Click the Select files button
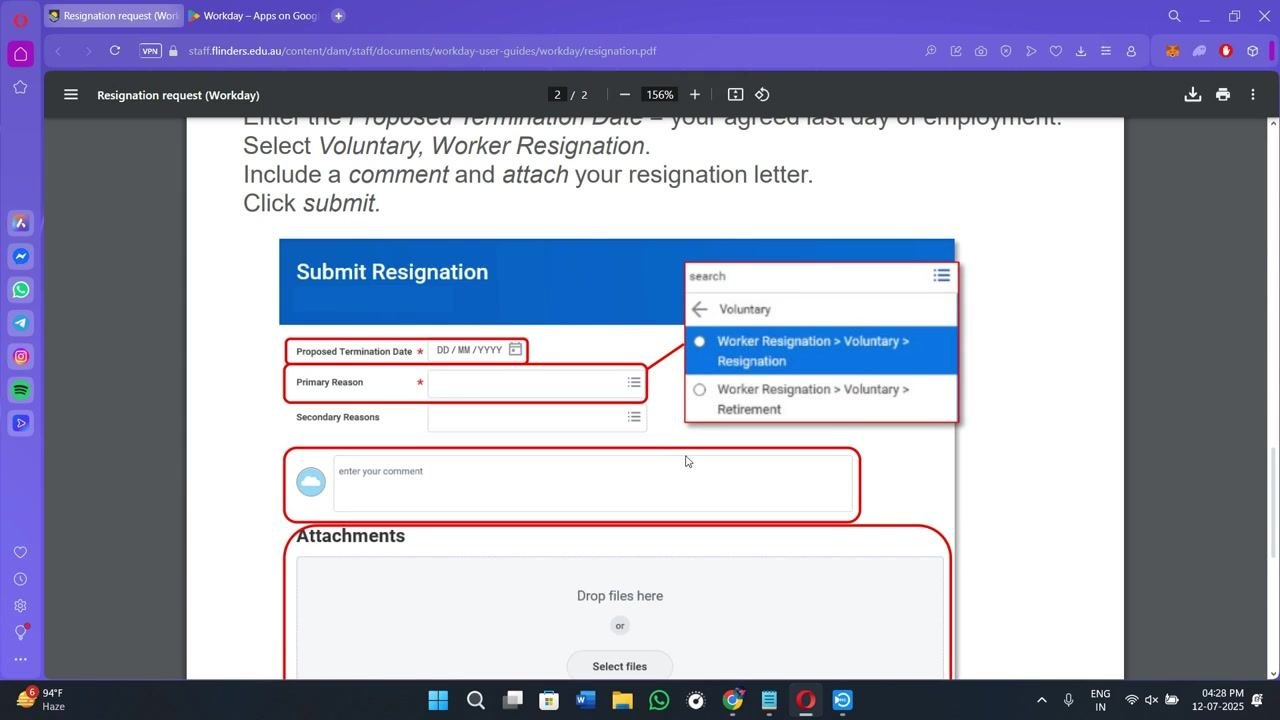 coord(619,666)
